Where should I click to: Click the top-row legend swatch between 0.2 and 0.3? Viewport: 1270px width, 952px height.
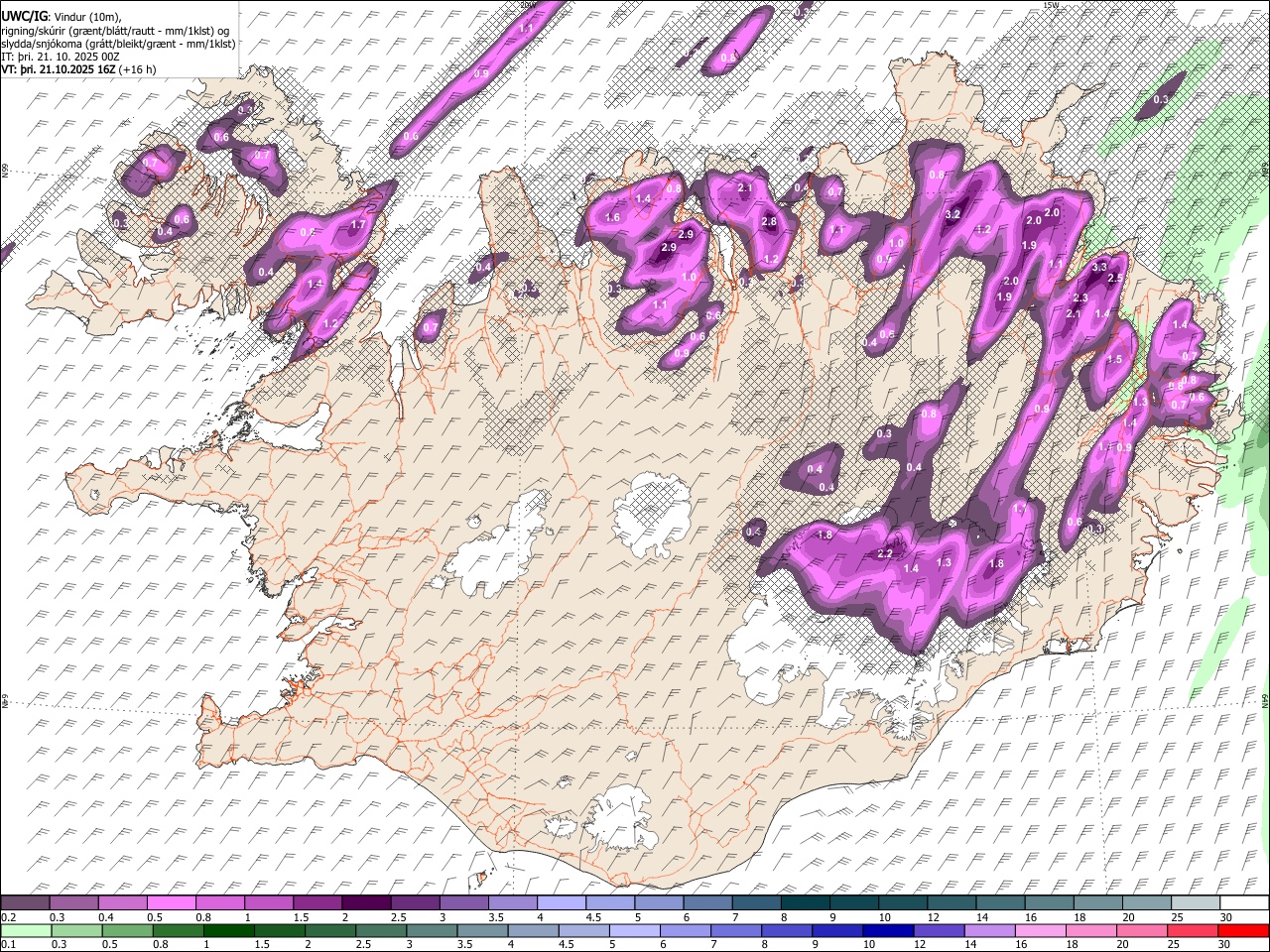pyautogui.click(x=27, y=902)
